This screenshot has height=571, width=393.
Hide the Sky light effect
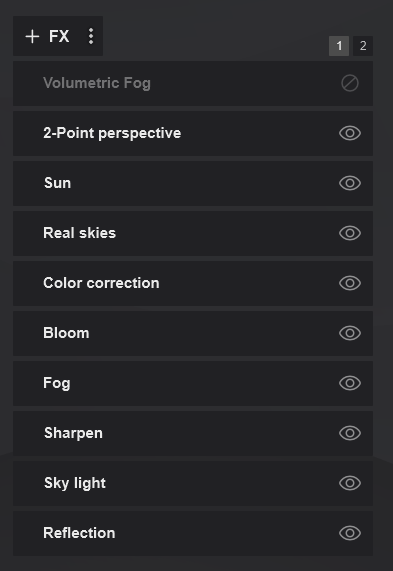coord(350,483)
